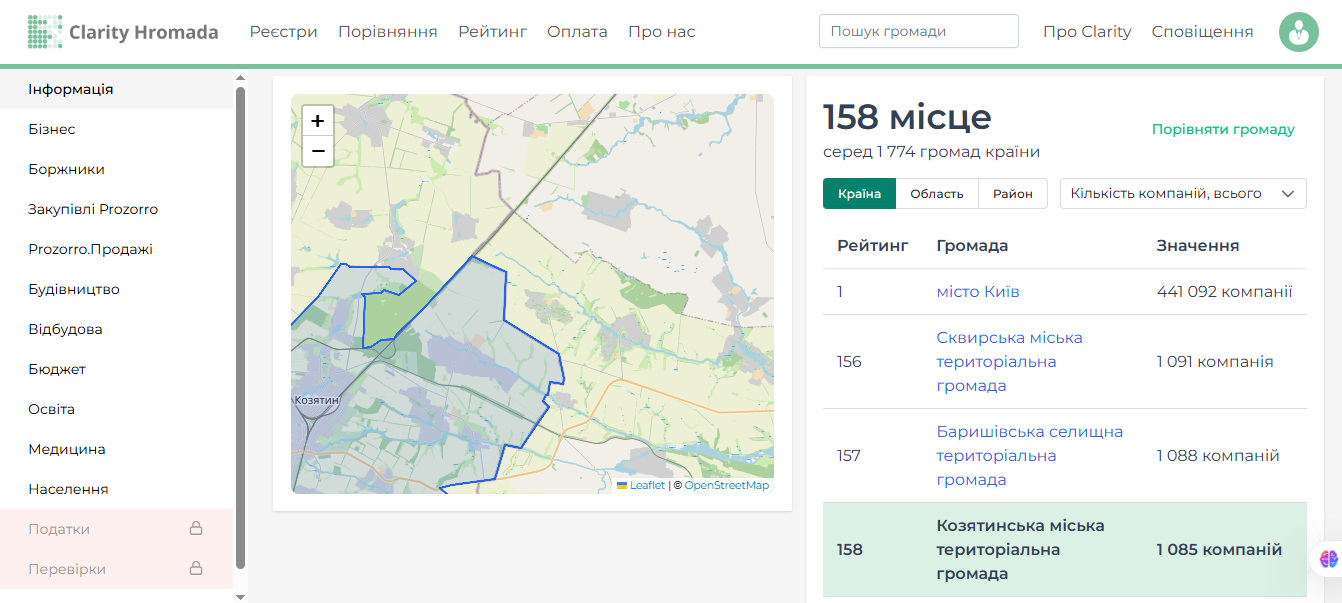Open Закупівлі Prozorro in the sidebar
Screen dimensions: 1342x603
(x=116, y=209)
